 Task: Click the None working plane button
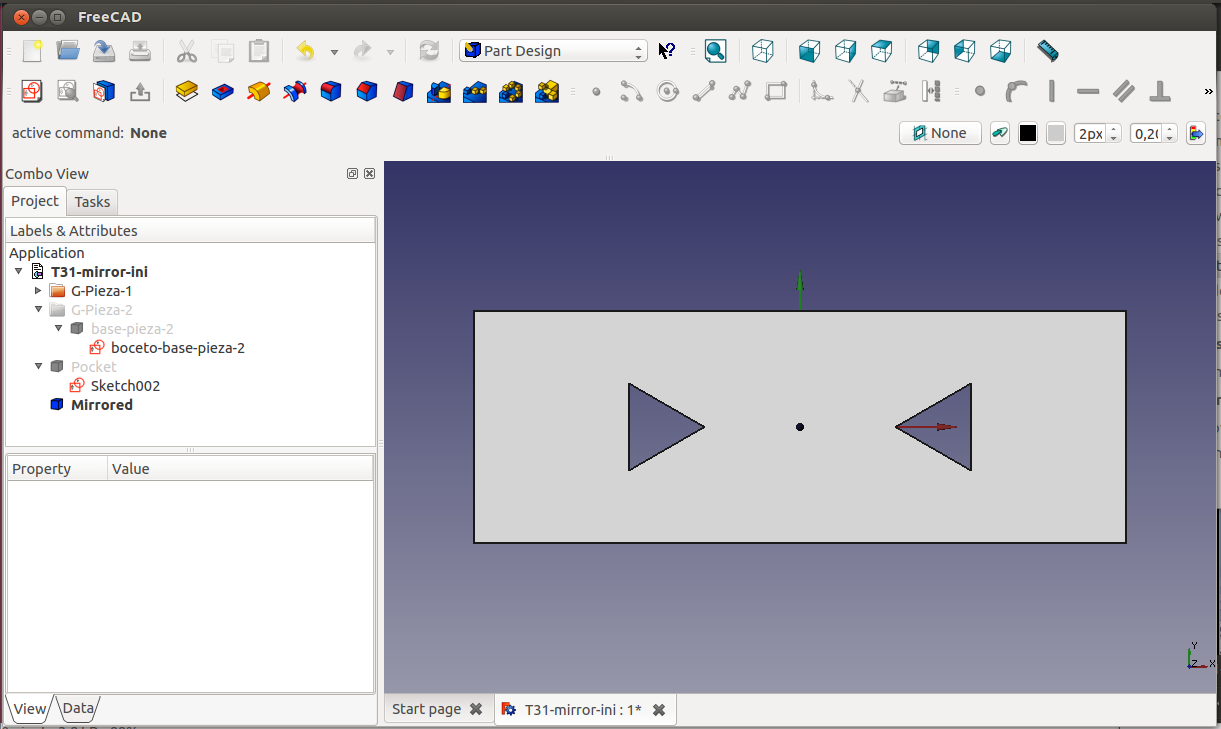[940, 133]
